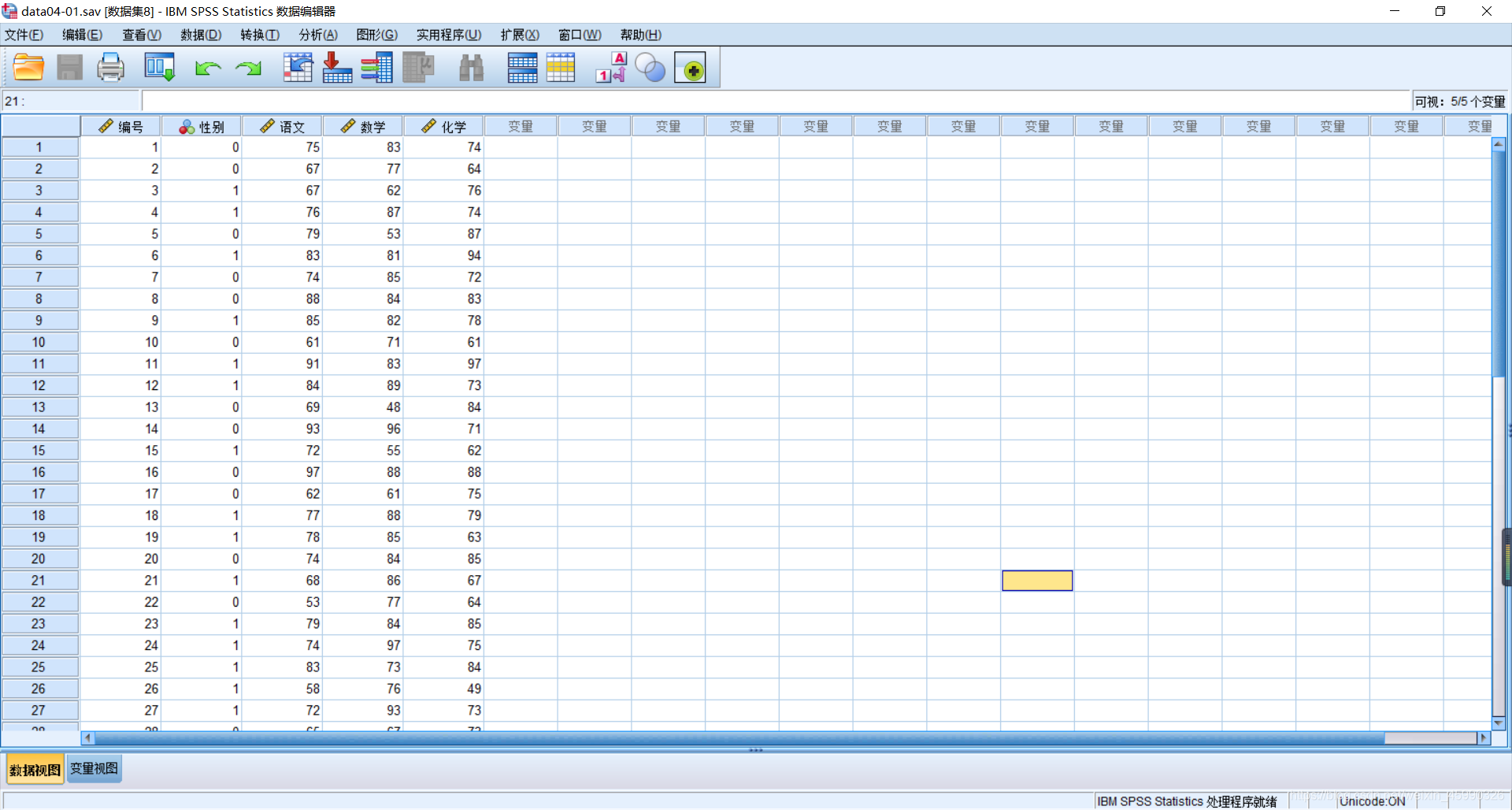Click the Go to variable icon
The height and width of the screenshot is (810, 1512).
337,68
